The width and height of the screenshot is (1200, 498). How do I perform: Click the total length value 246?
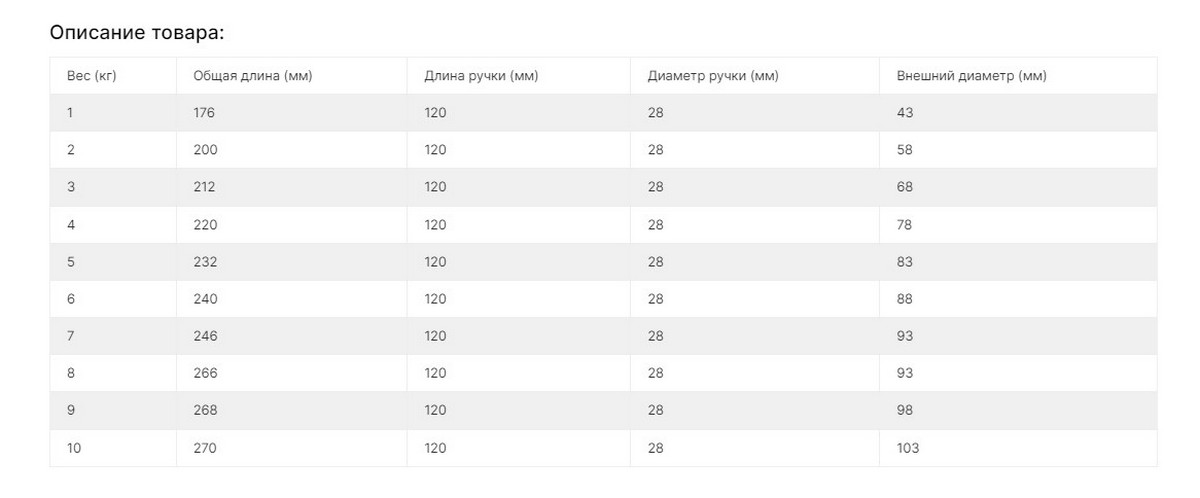pyautogui.click(x=205, y=336)
